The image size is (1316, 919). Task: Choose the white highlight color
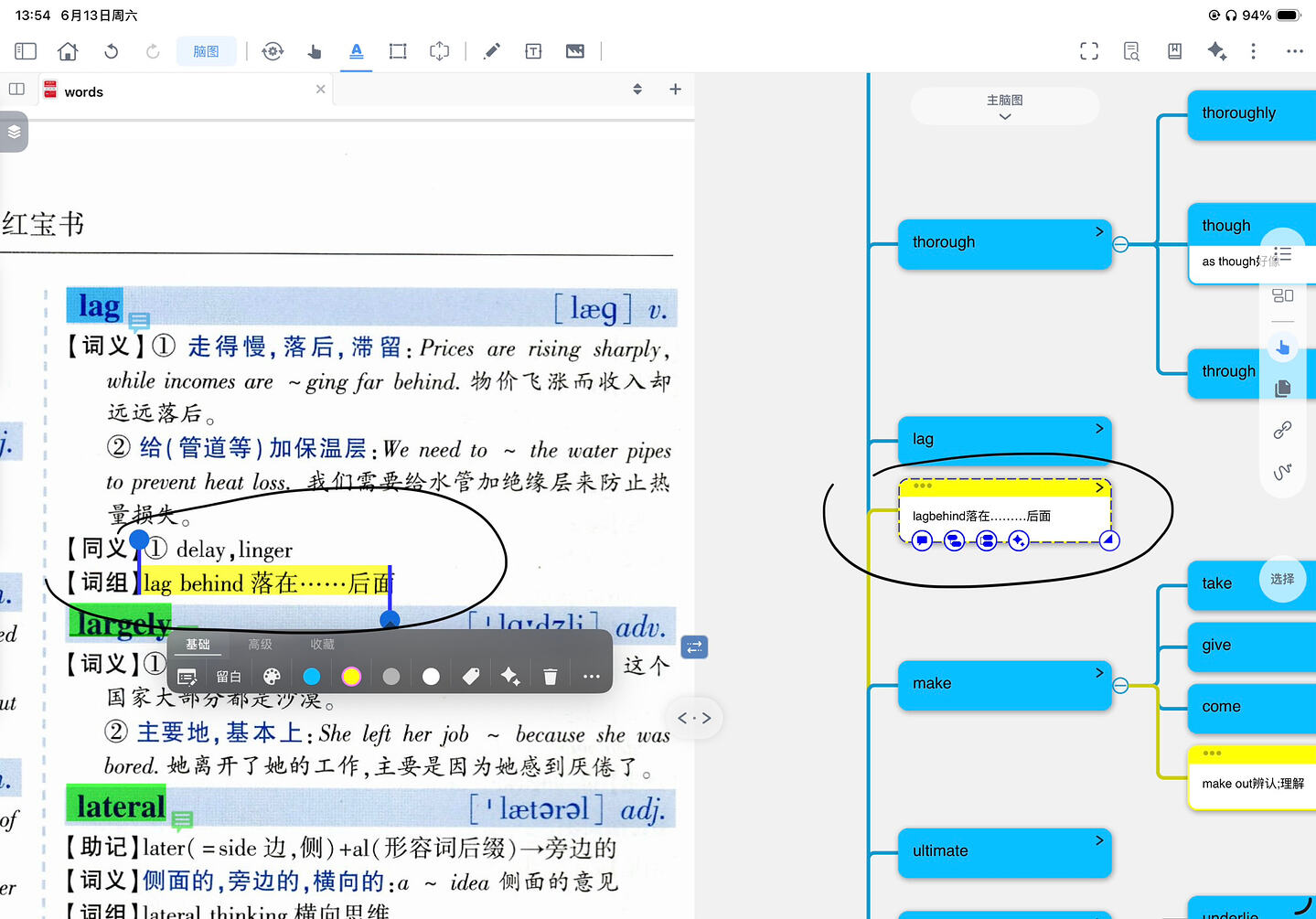point(431,677)
